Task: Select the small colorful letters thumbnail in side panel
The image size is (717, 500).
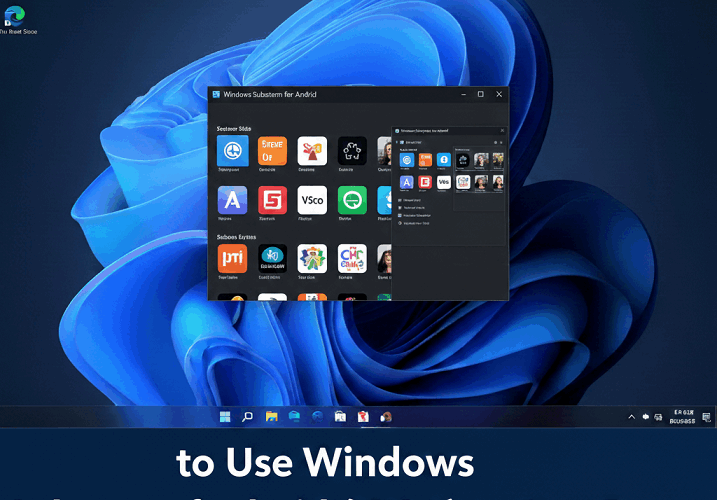Action: click(463, 182)
